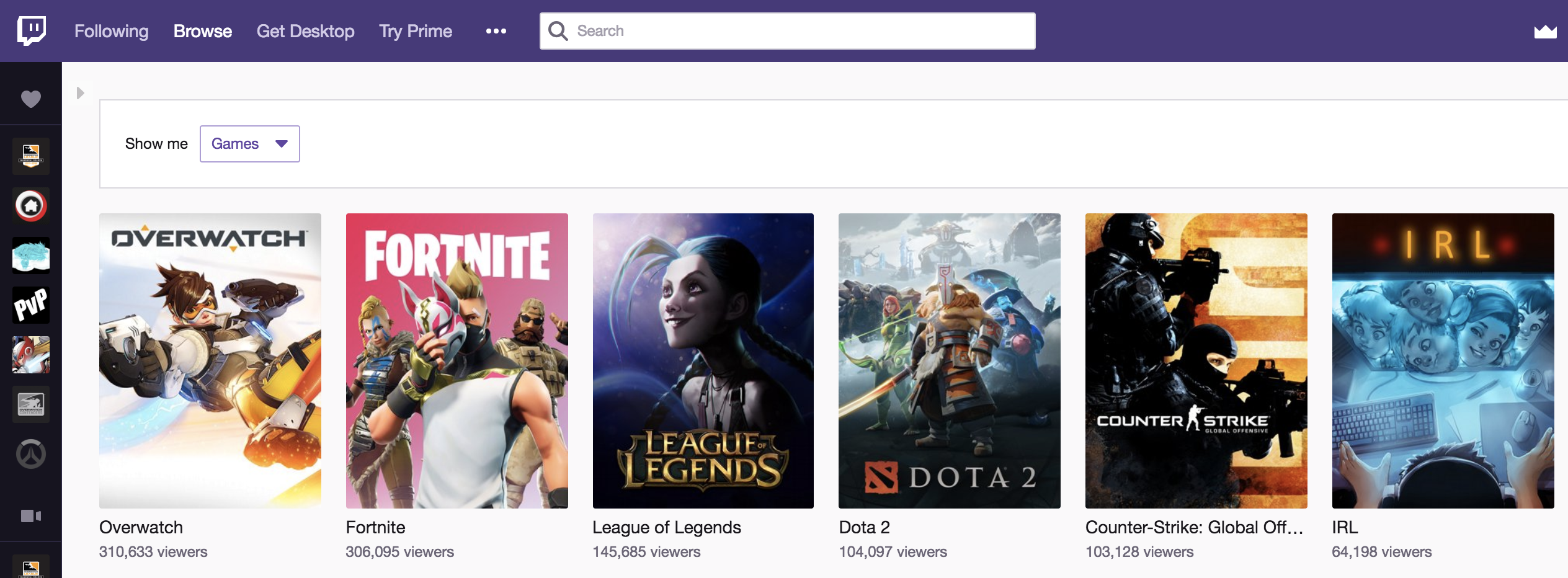Focus the Search text field
The image size is (1568, 578).
tap(788, 31)
